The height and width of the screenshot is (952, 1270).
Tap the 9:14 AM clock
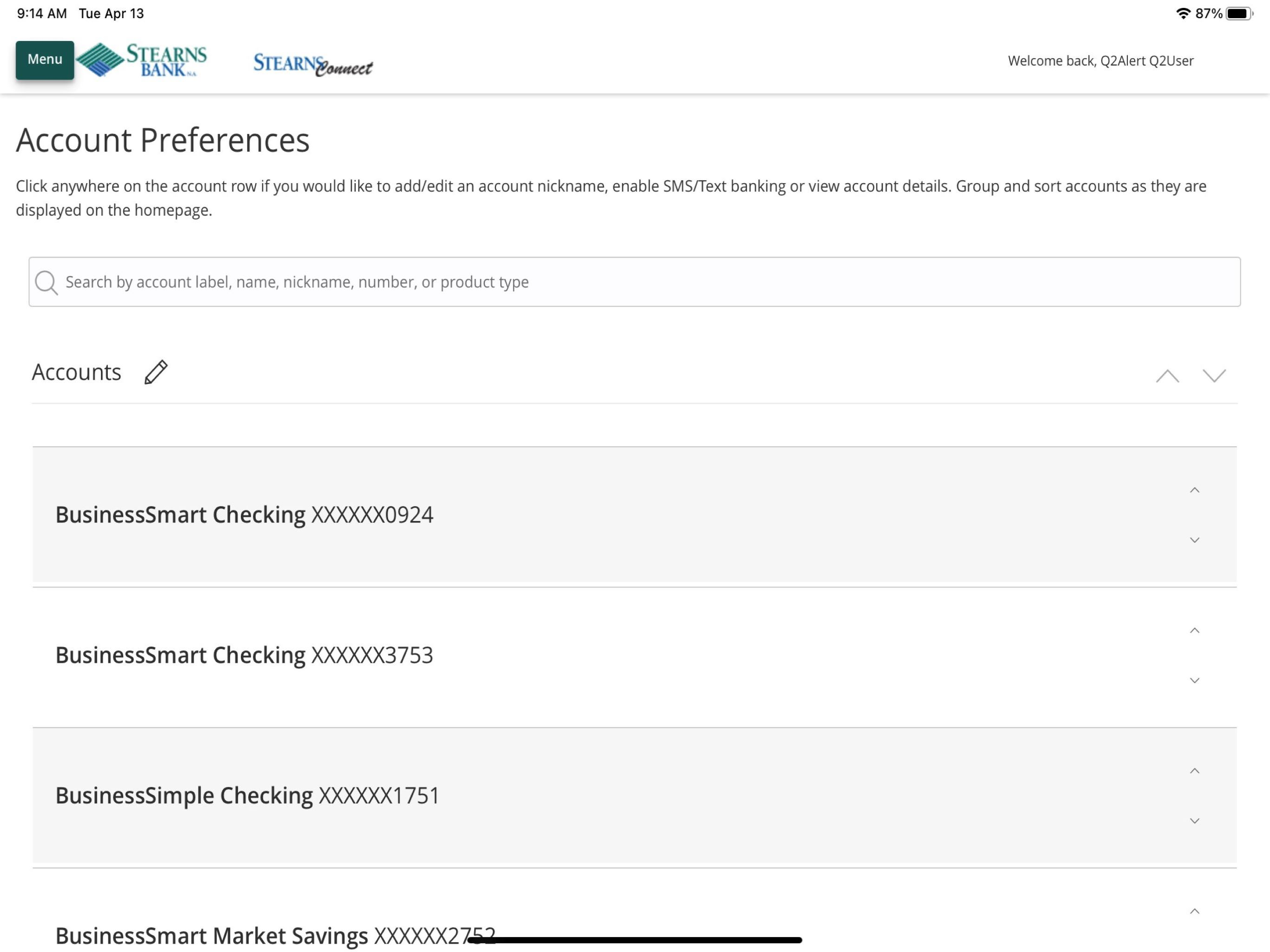(42, 13)
